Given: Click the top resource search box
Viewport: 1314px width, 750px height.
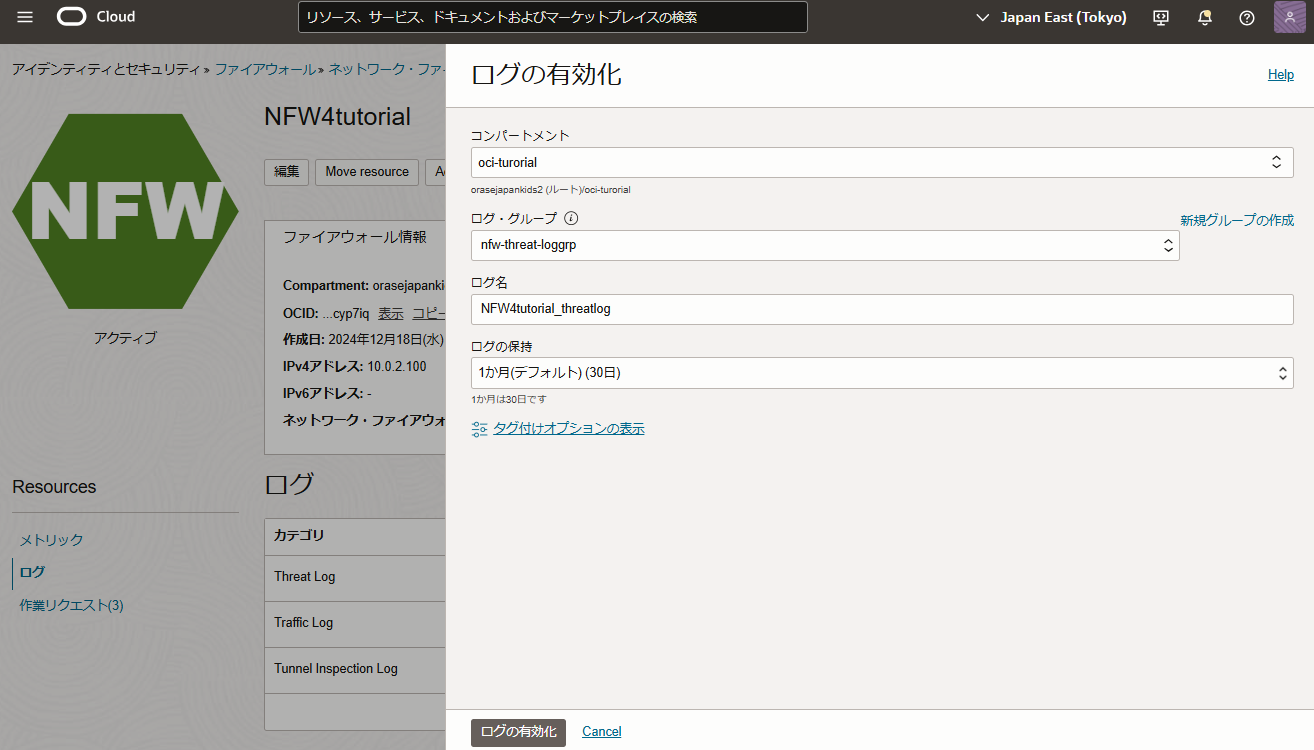Looking at the screenshot, I should point(552,17).
